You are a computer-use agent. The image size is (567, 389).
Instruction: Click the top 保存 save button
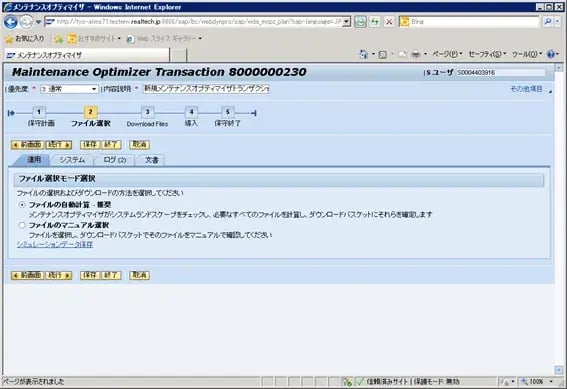[90, 145]
